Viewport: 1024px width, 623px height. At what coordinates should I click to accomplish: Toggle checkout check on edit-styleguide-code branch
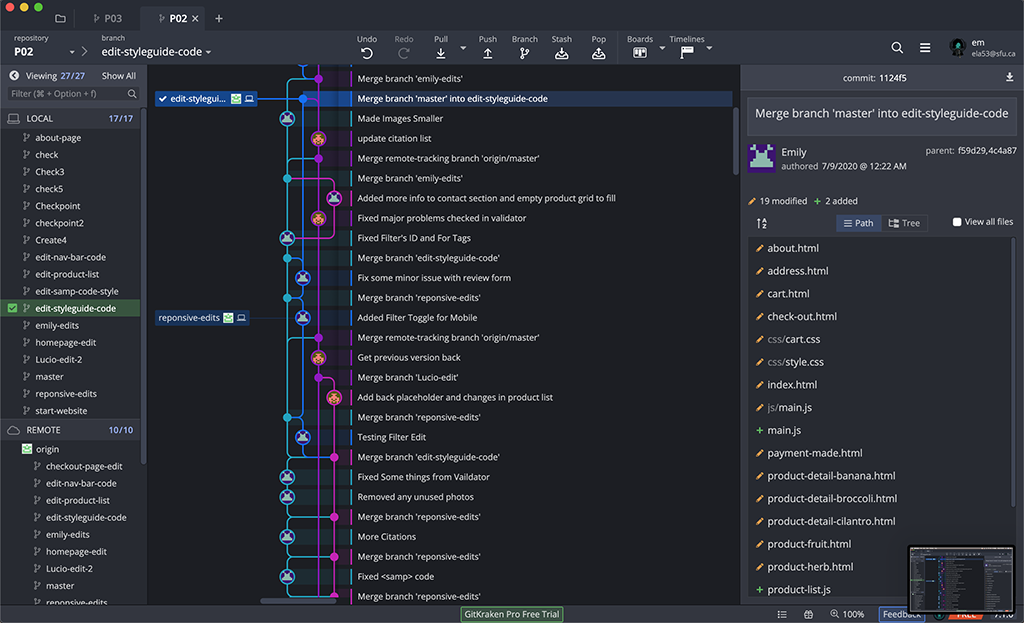[x=12, y=308]
